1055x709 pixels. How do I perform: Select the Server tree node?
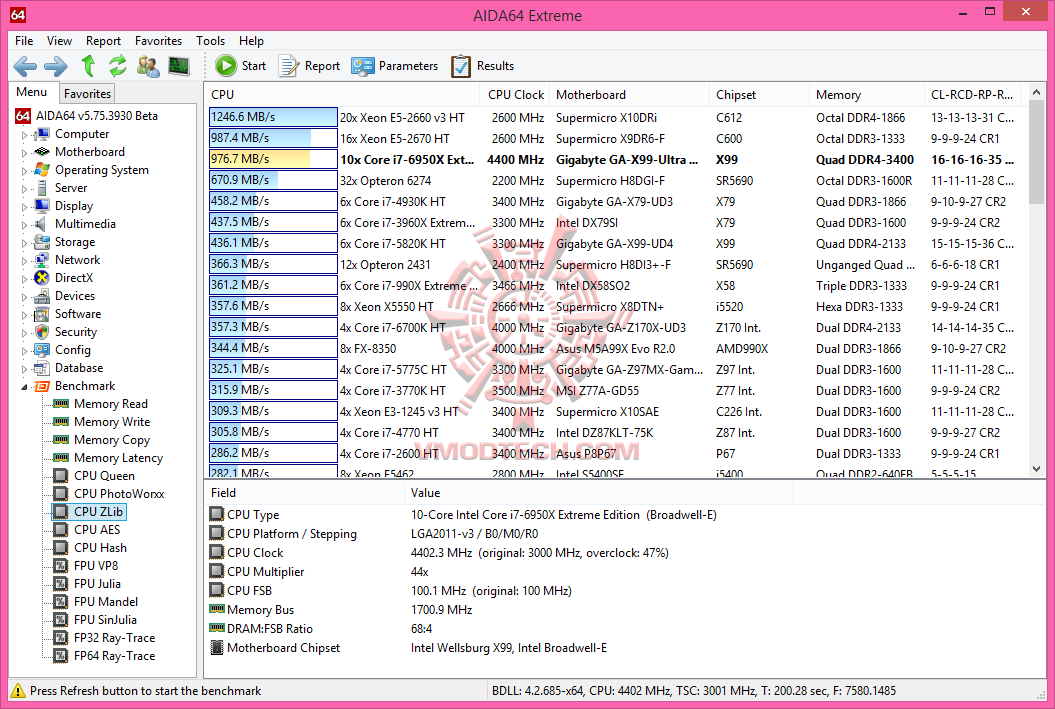71,188
